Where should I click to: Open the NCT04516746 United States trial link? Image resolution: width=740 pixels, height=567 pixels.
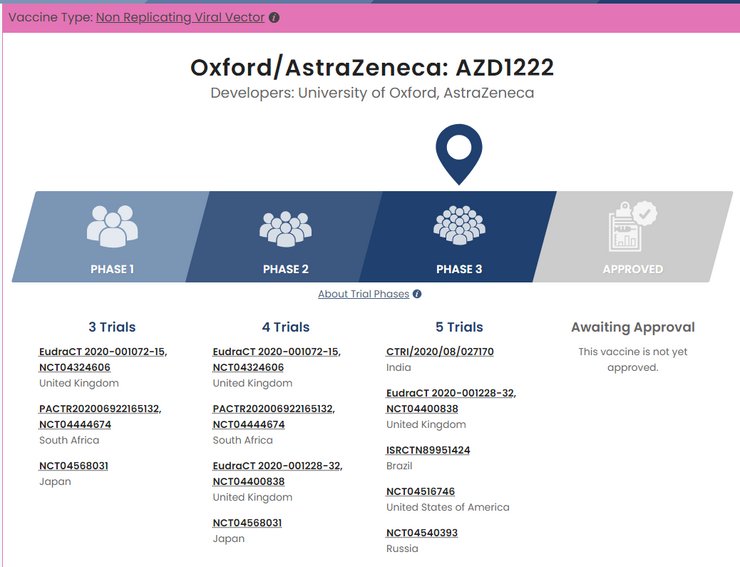pyautogui.click(x=420, y=492)
